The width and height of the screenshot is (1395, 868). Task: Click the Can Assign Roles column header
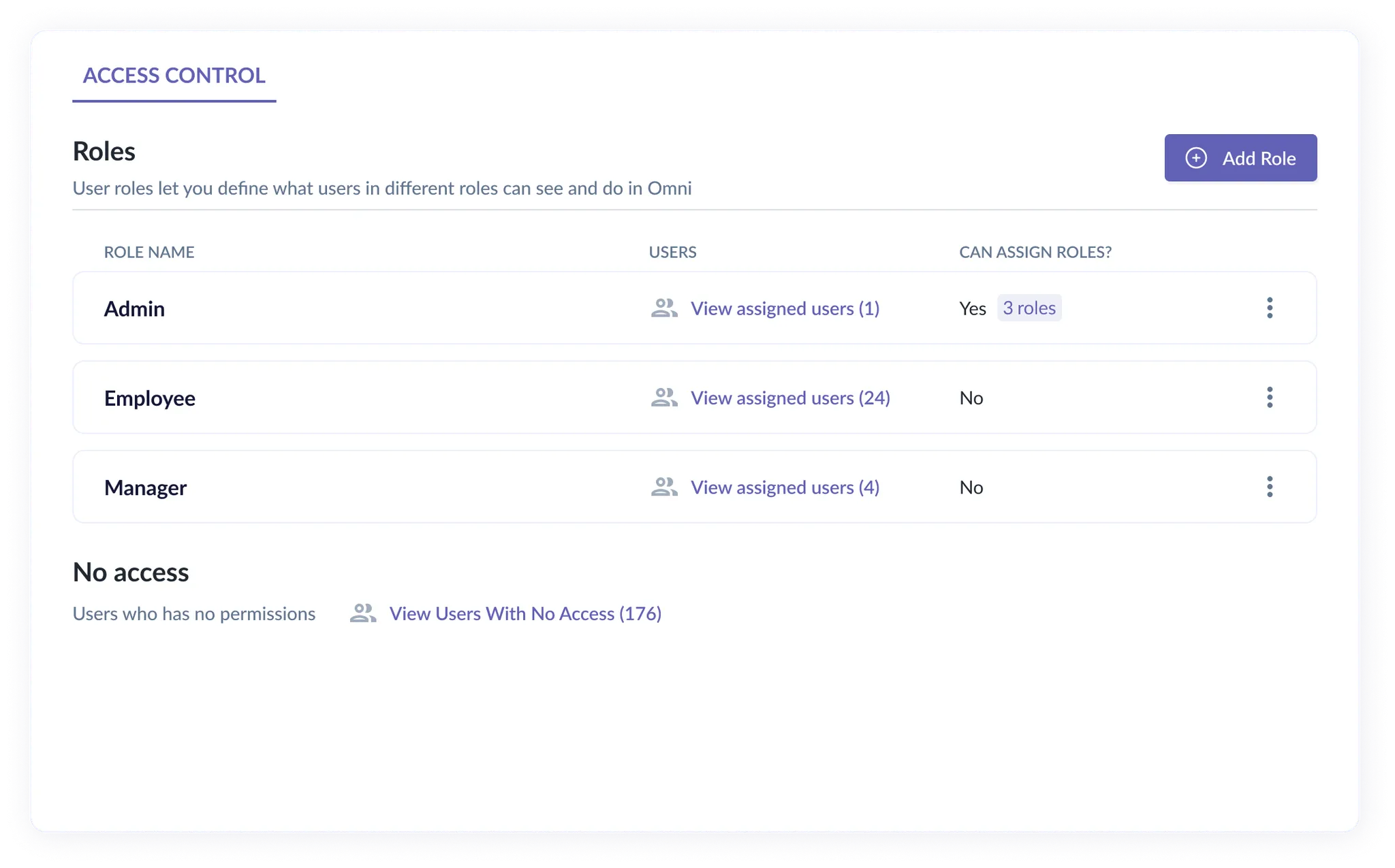(x=1035, y=252)
